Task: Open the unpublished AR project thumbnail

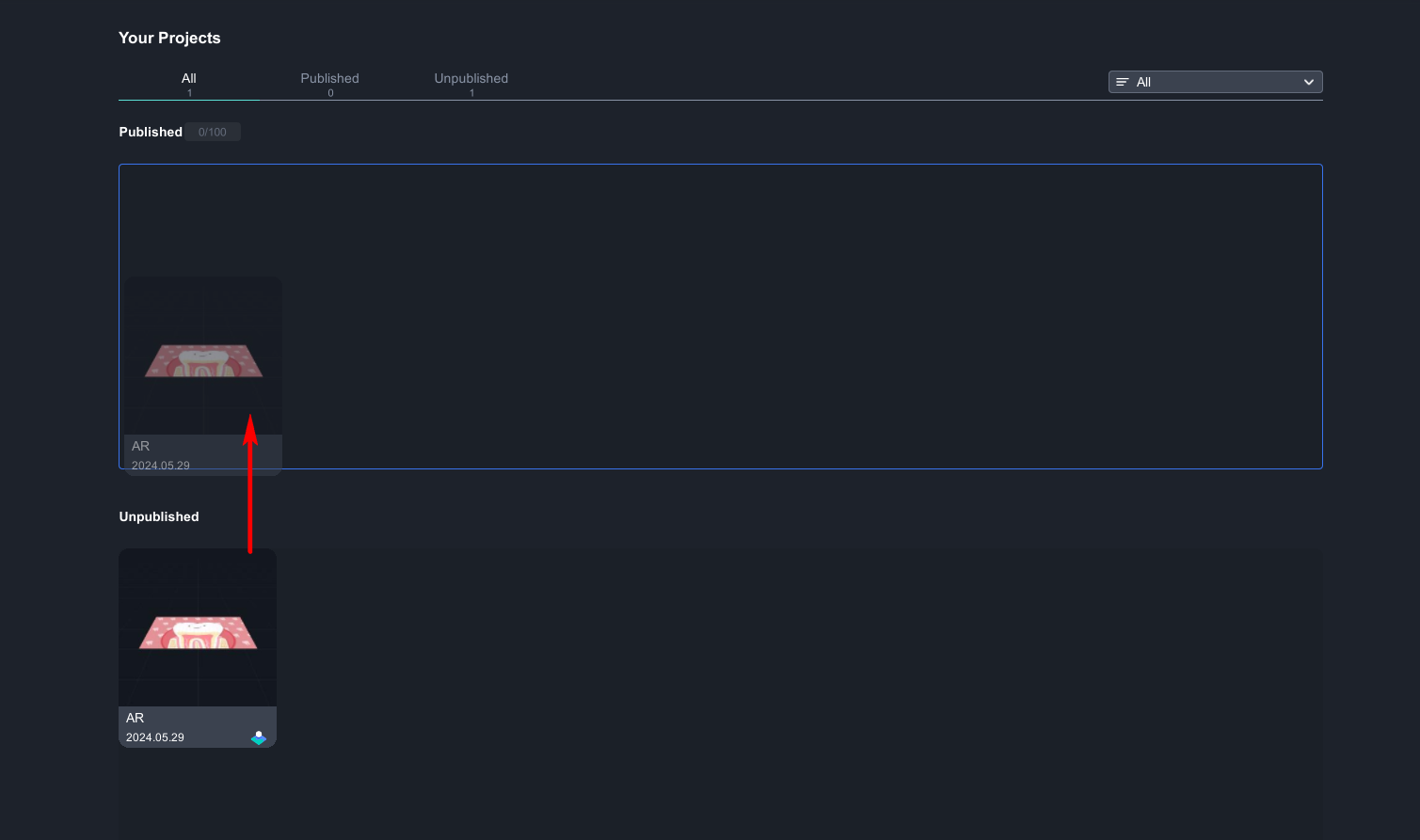Action: tap(198, 627)
